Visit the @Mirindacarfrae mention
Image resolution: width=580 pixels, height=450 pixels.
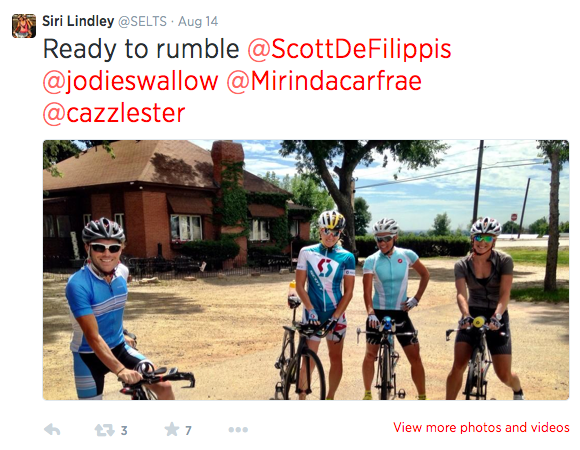tap(324, 81)
